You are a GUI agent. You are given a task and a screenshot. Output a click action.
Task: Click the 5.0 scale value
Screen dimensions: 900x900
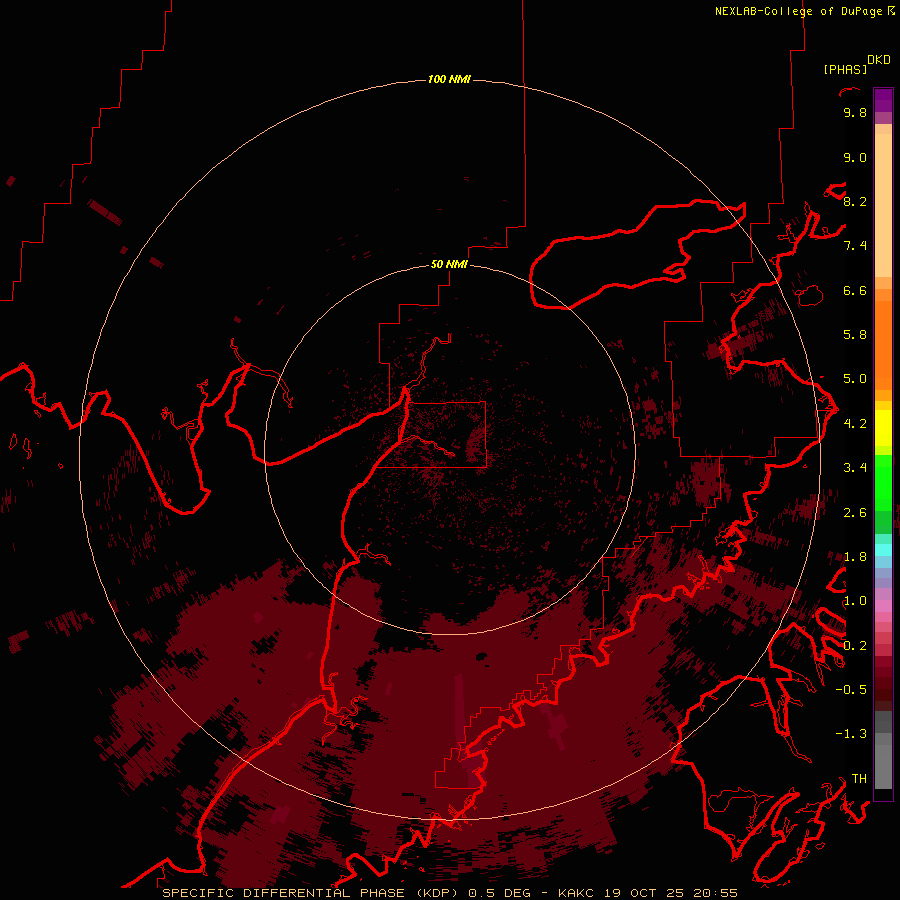tap(855, 379)
